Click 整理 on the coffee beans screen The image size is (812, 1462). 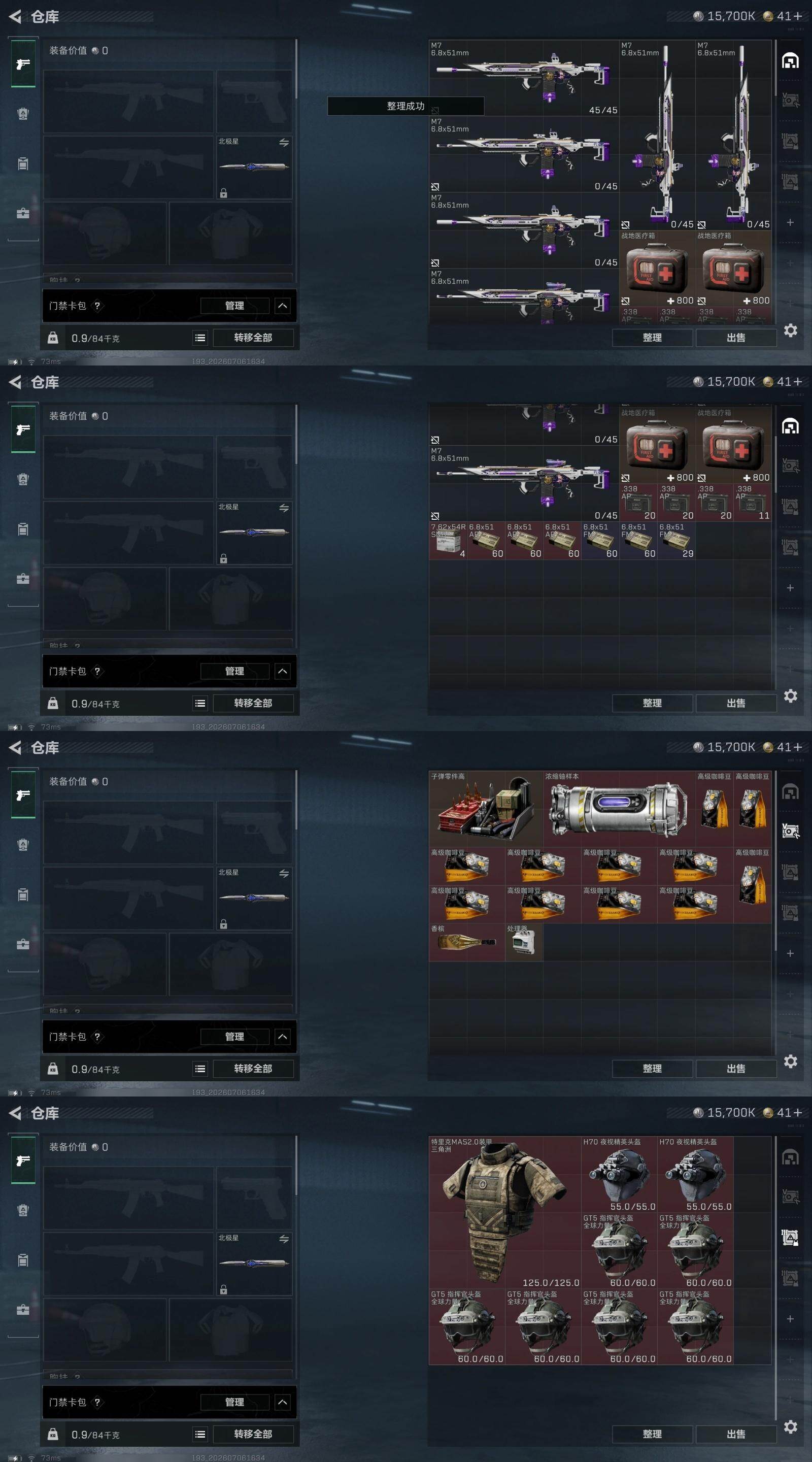[x=652, y=1069]
